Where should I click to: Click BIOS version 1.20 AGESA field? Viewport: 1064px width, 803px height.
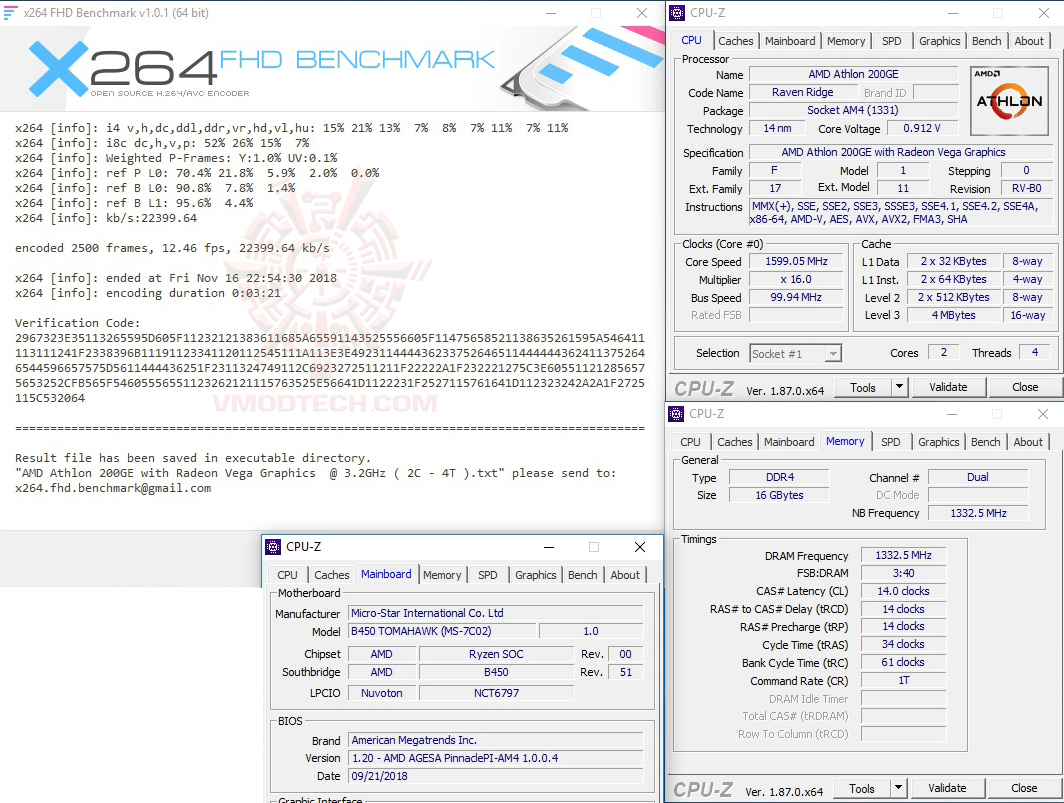point(495,758)
